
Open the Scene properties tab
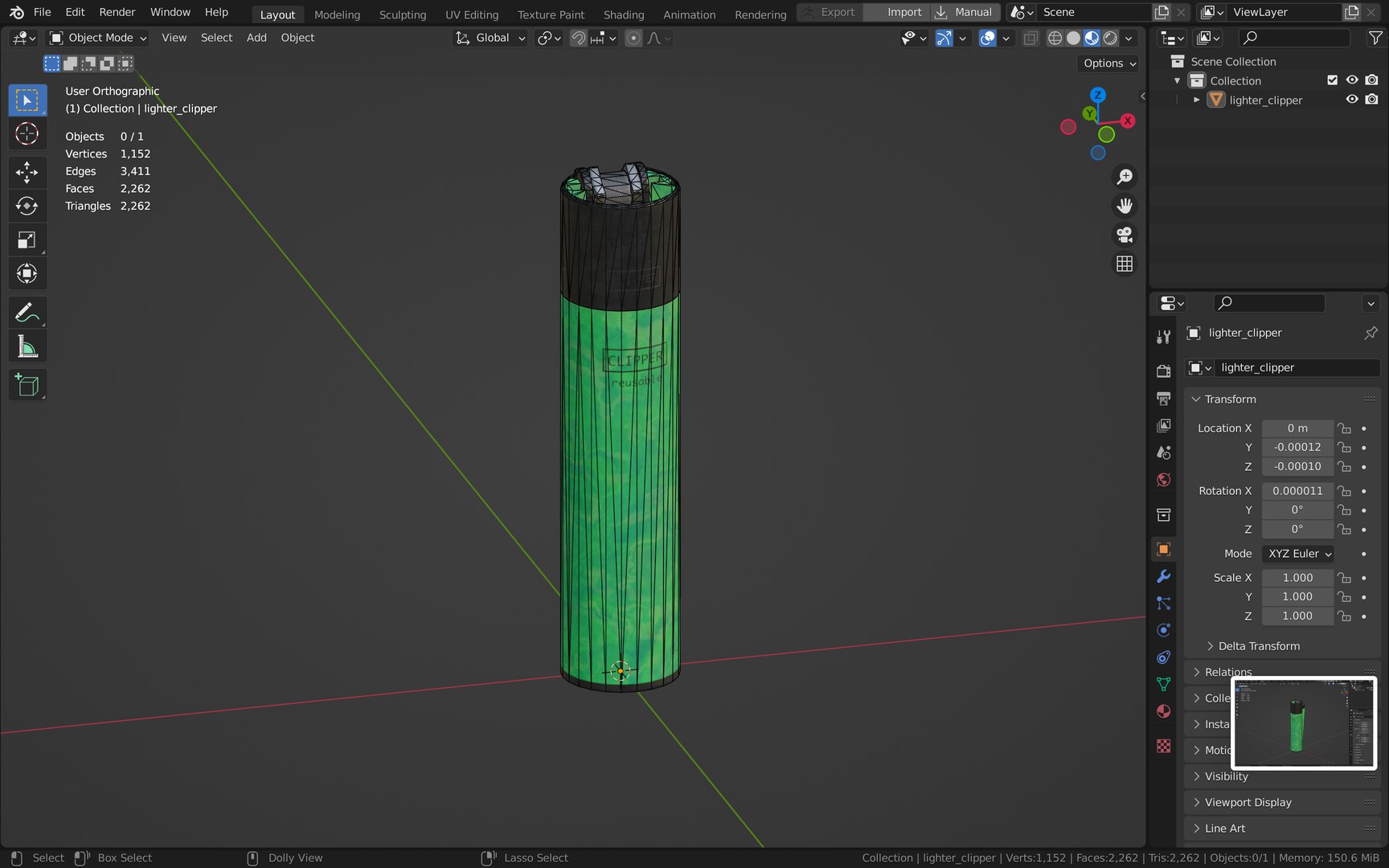tap(1163, 452)
